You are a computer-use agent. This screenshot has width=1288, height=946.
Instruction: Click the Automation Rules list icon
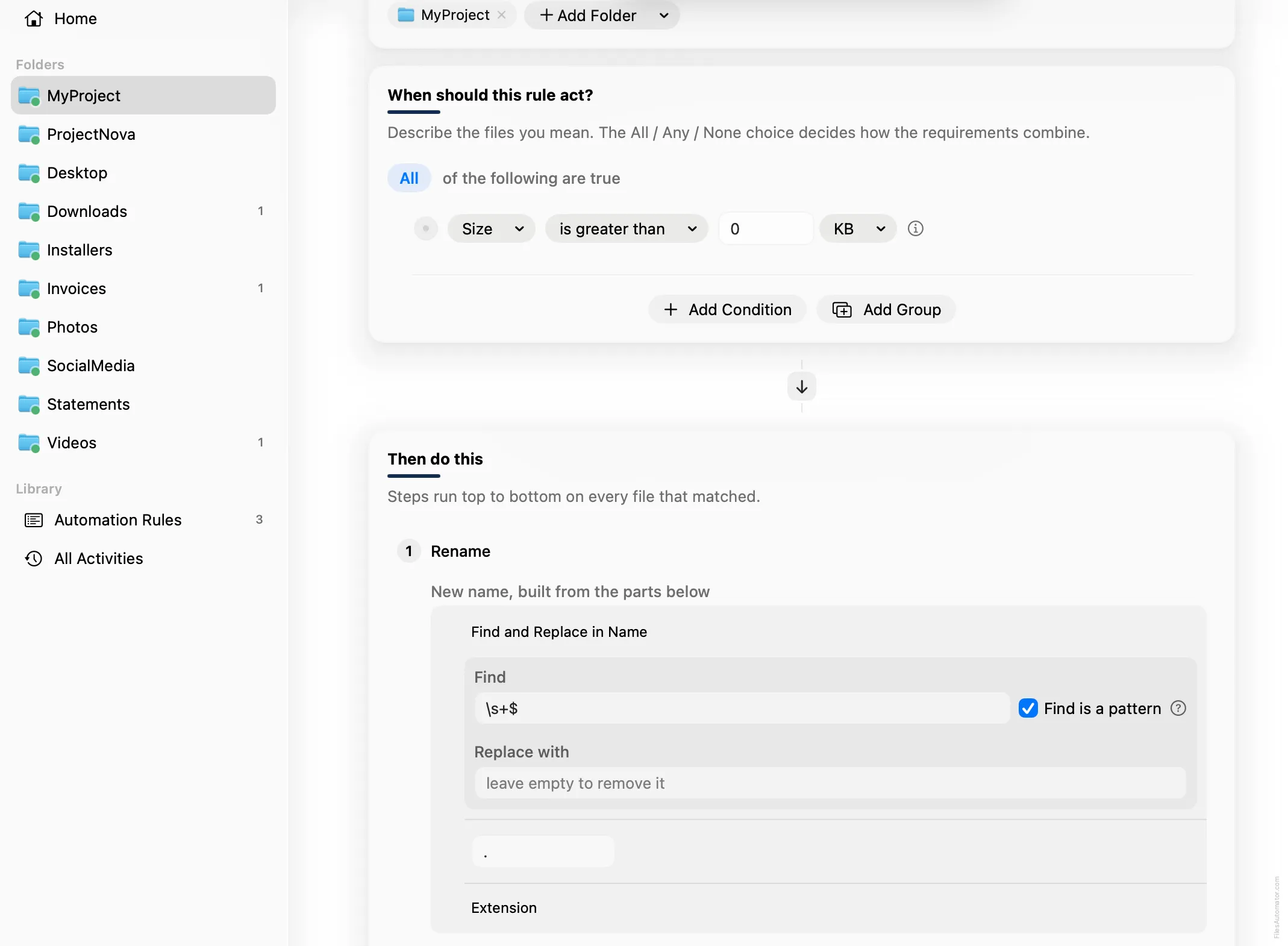[x=34, y=520]
